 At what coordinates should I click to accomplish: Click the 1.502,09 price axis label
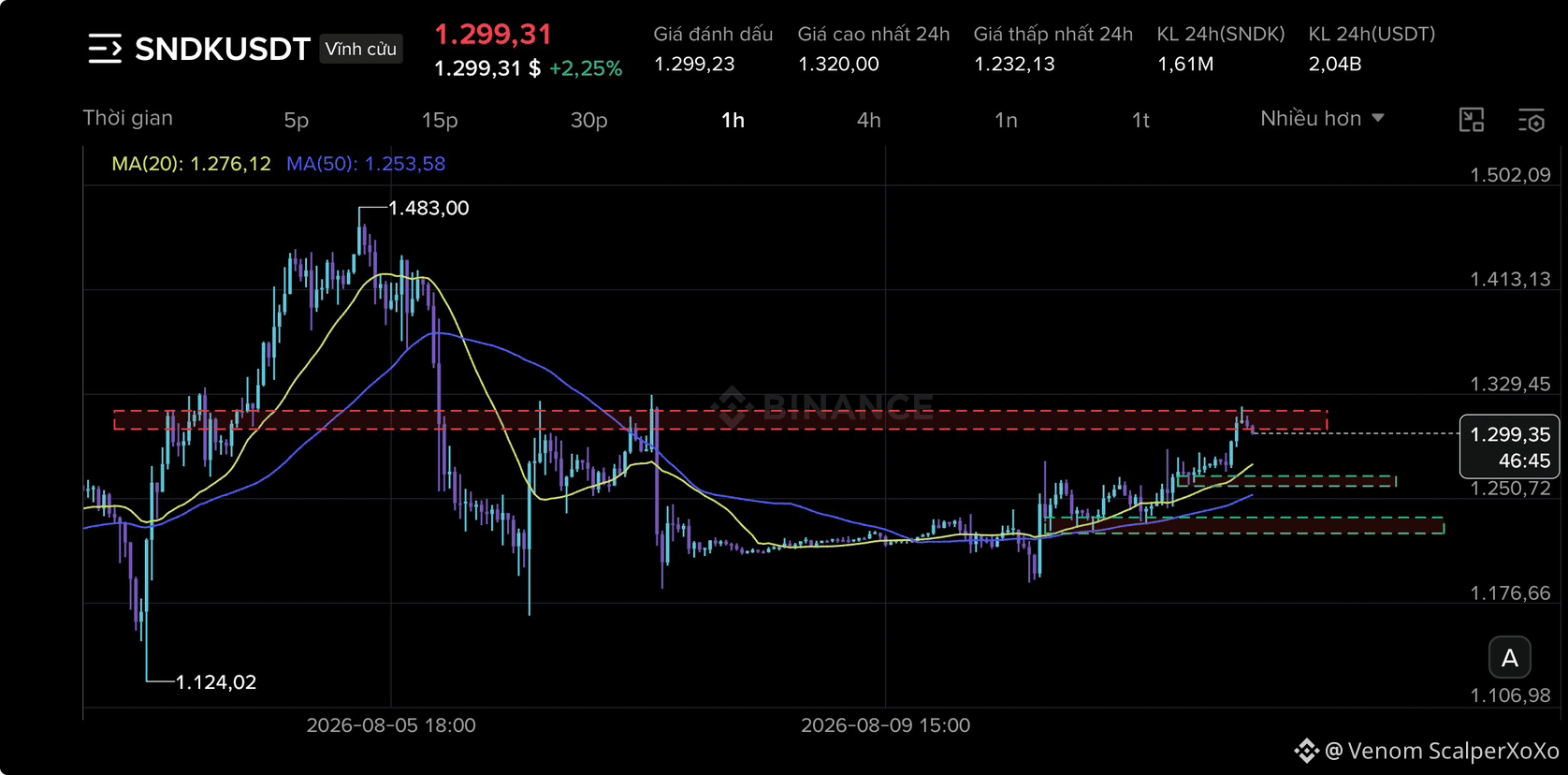(1510, 175)
